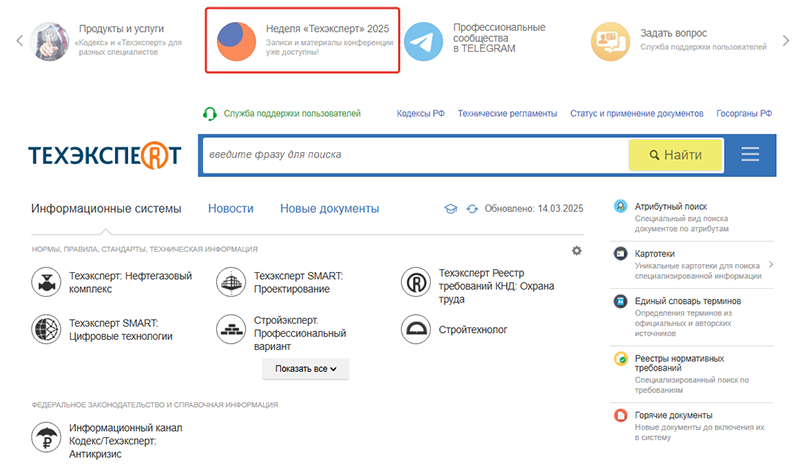This screenshot has height=475, width=810.
Task: Open Продукты и услуги banner title
Action: (x=121, y=29)
